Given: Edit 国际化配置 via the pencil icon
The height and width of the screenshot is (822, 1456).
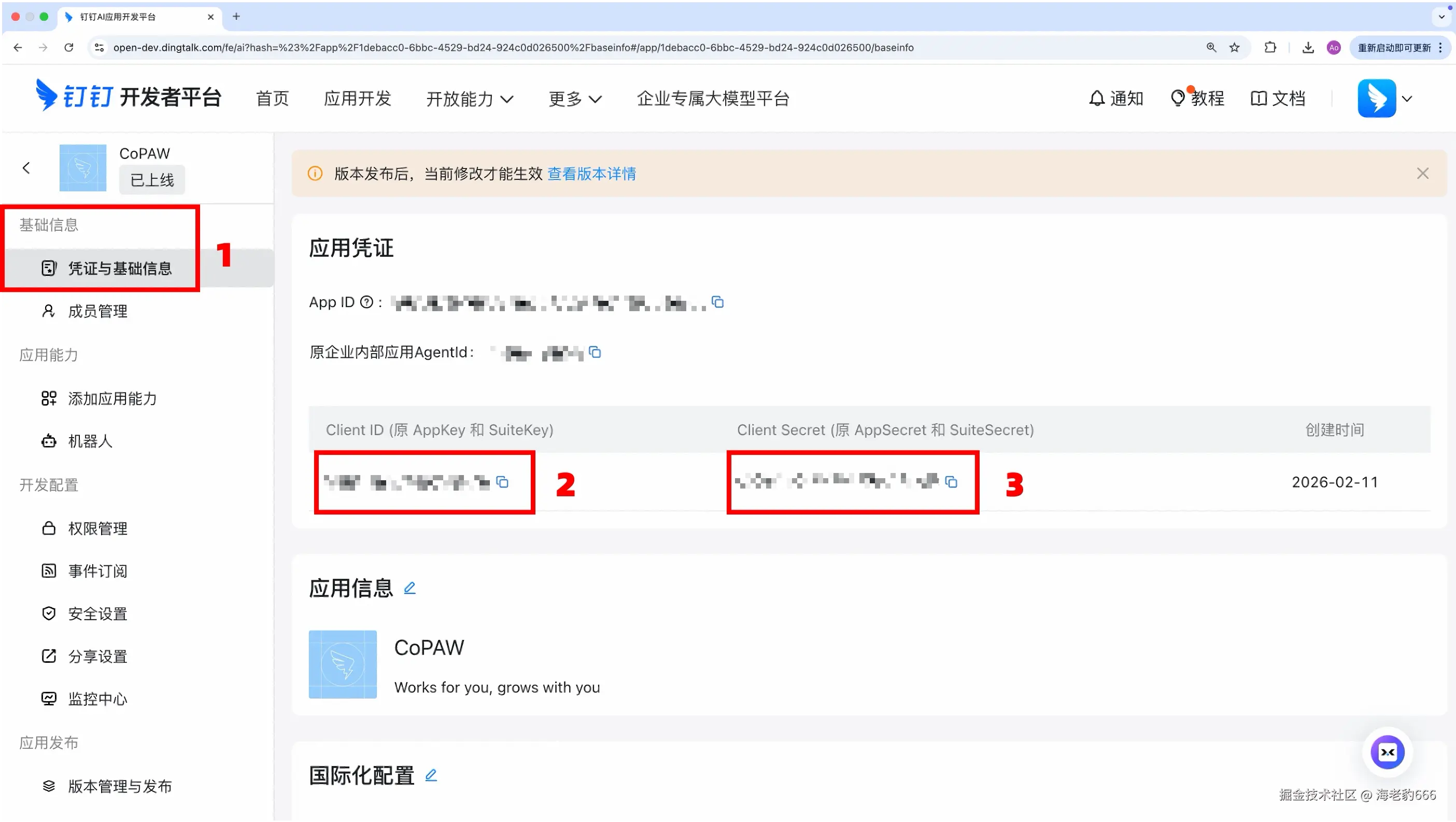Looking at the screenshot, I should tap(431, 775).
